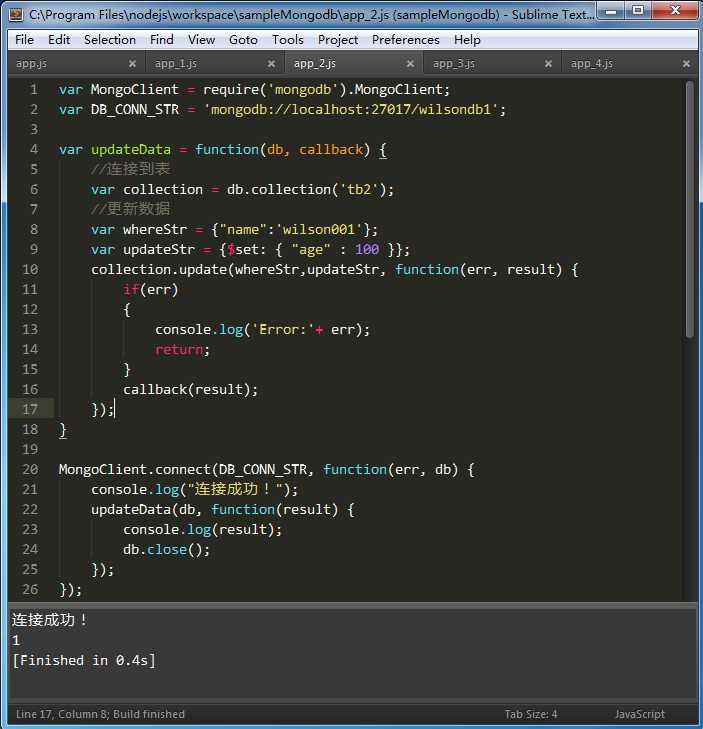This screenshot has width=703, height=729.
Task: Minimize the Sublime Text window
Action: pyautogui.click(x=611, y=12)
